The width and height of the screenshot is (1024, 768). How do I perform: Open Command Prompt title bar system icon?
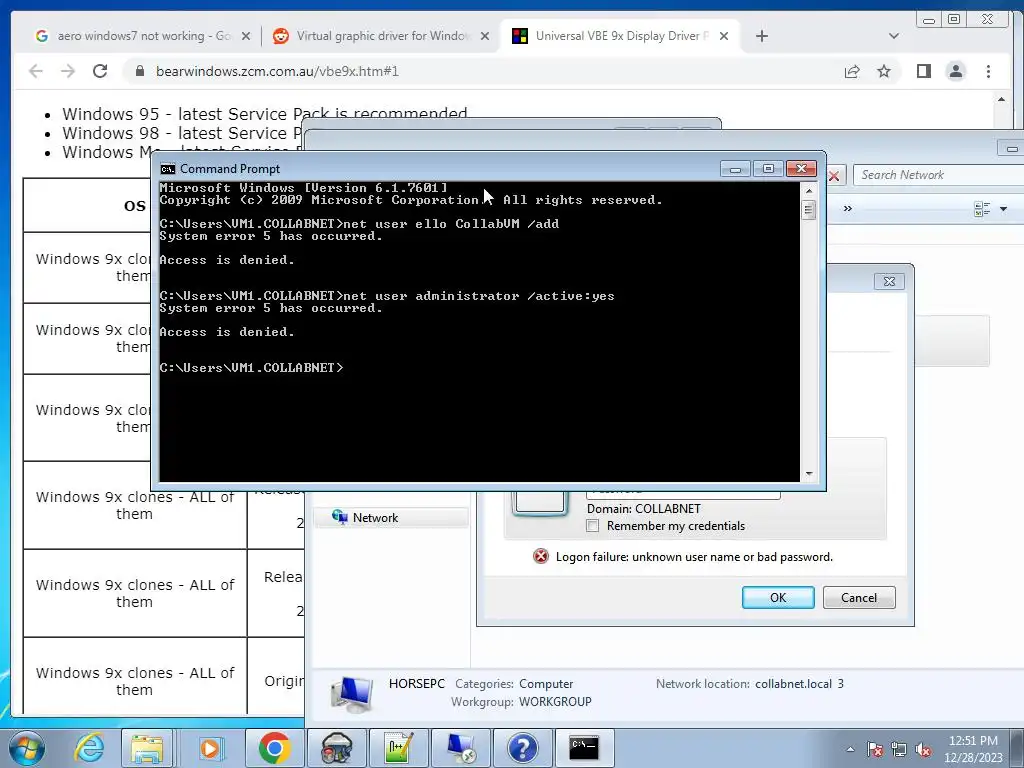tap(168, 169)
